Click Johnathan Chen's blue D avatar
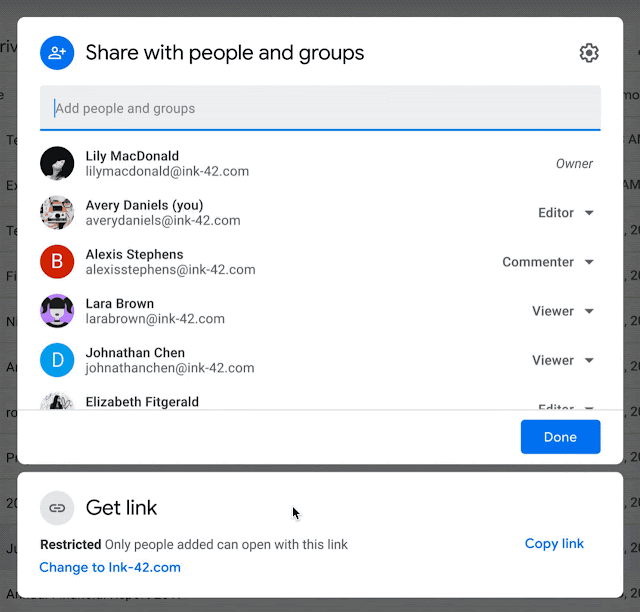The width and height of the screenshot is (640, 612). point(57,360)
